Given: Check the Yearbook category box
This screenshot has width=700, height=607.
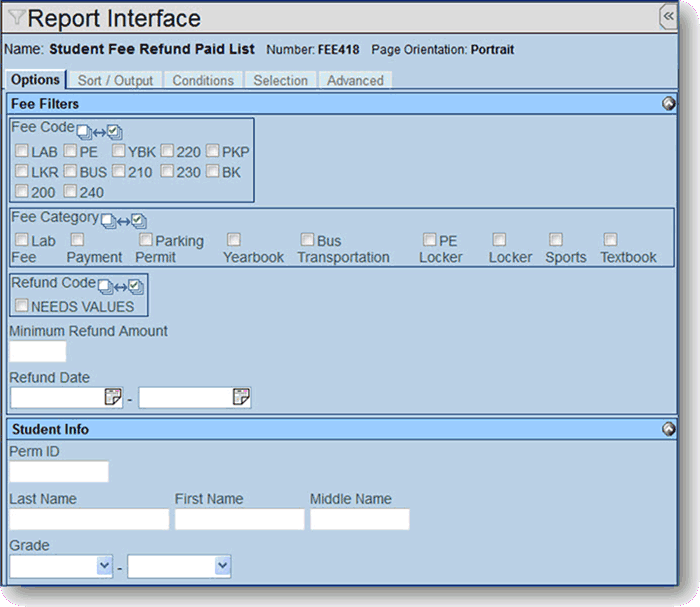Looking at the screenshot, I should point(234,240).
